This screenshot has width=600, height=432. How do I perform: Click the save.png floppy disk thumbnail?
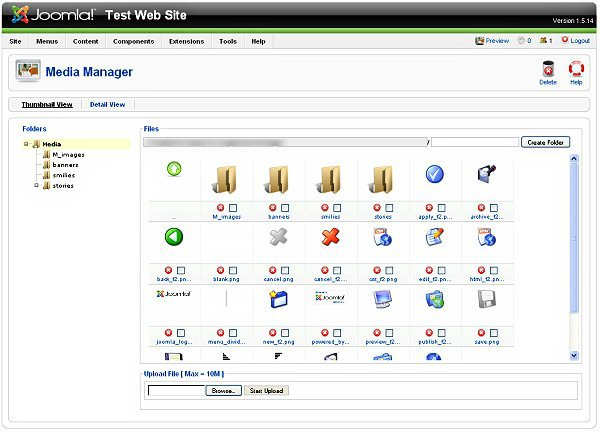click(487, 299)
